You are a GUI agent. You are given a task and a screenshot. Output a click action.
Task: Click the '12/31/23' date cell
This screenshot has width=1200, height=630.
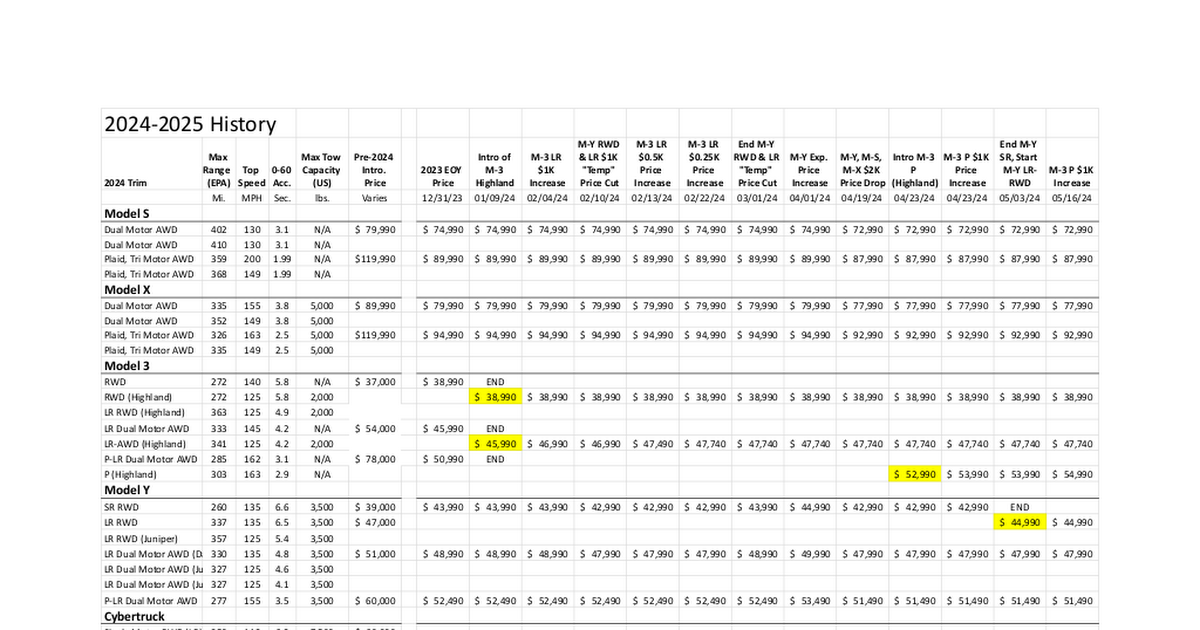443,198
